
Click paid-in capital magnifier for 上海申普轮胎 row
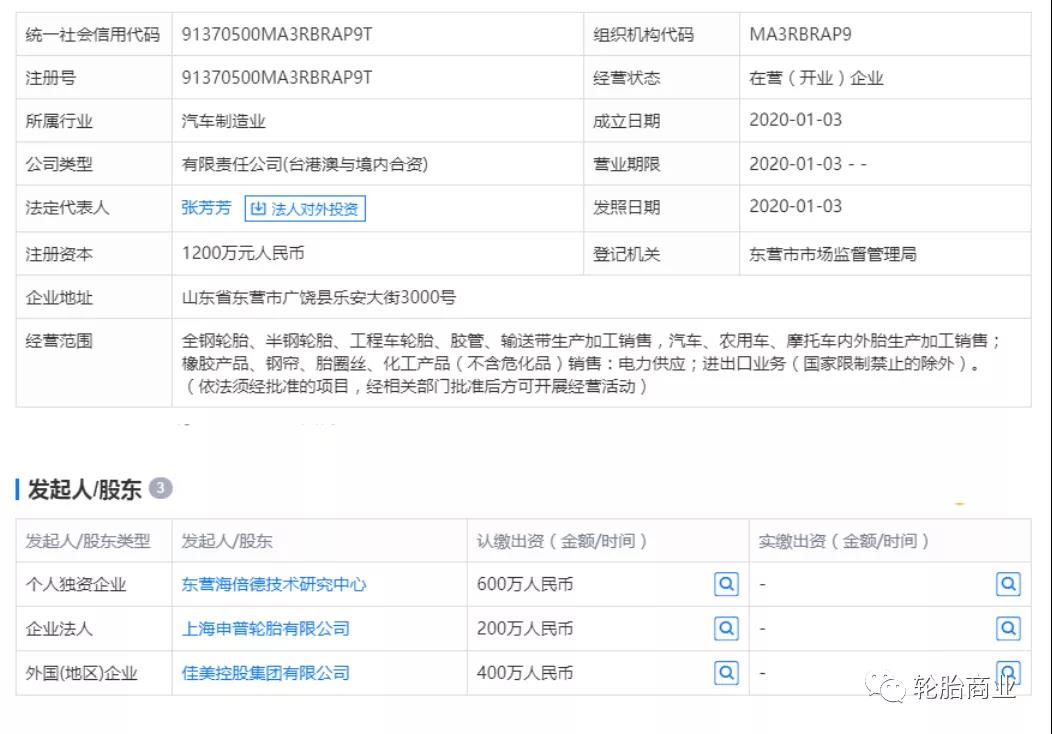[x=1008, y=629]
